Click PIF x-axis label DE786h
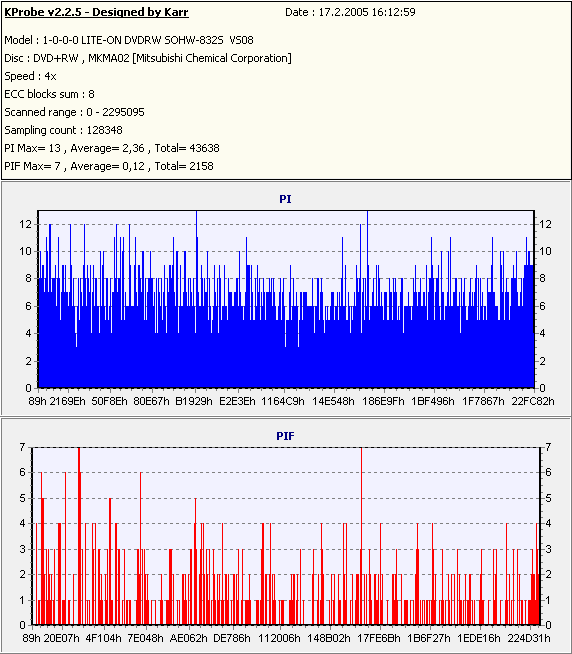The height and width of the screenshot is (654, 572). pyautogui.click(x=232, y=638)
